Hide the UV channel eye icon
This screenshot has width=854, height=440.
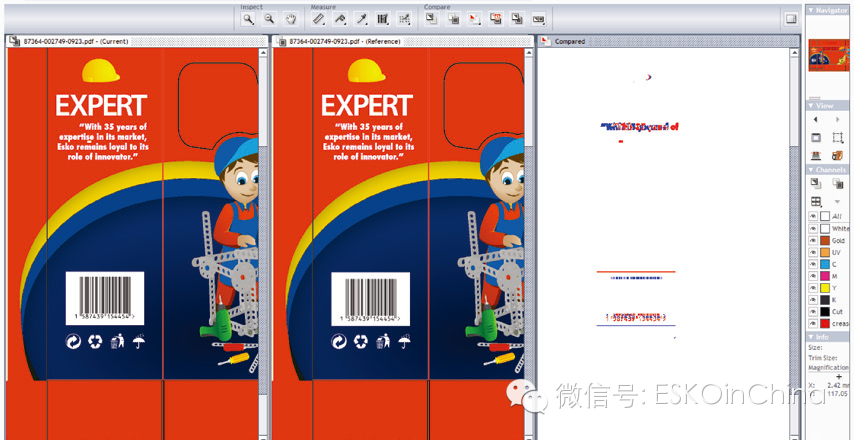pyautogui.click(x=813, y=253)
